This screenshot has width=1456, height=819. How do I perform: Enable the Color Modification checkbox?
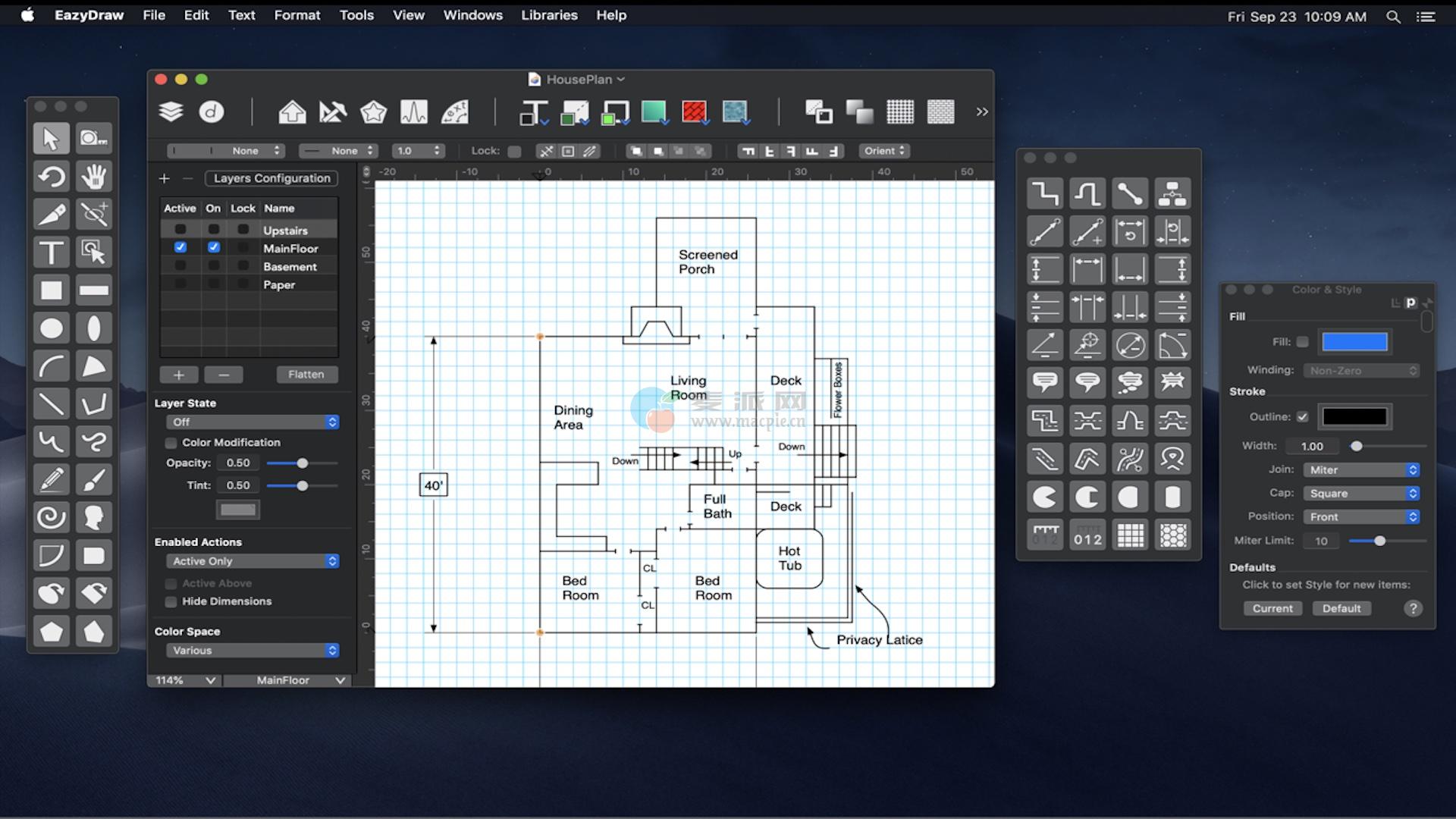[171, 443]
